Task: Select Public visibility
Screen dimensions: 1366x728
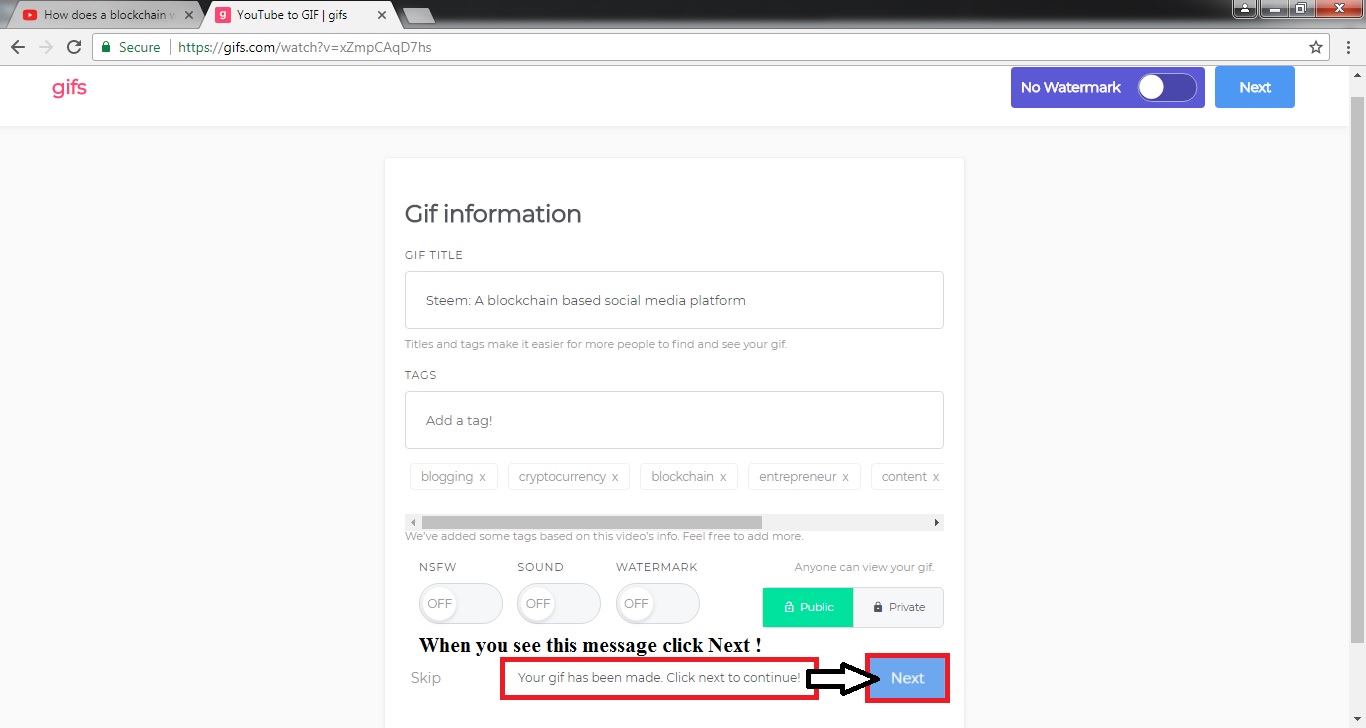Action: [808, 607]
